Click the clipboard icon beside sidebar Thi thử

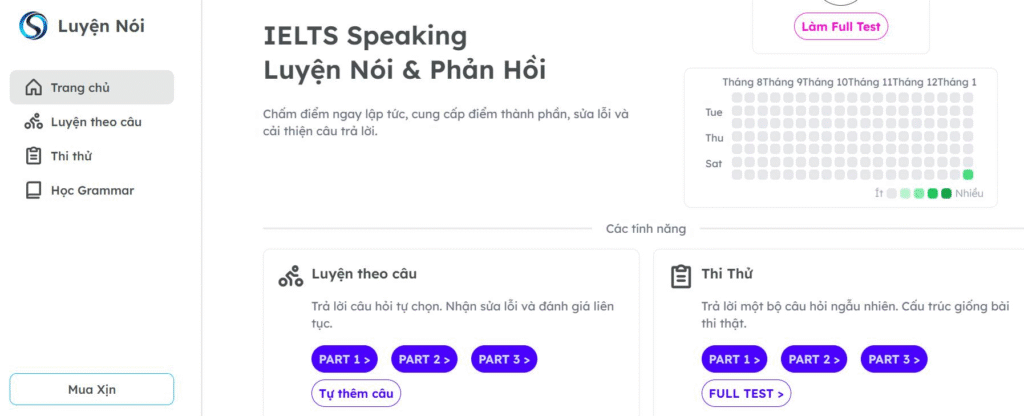(x=33, y=156)
